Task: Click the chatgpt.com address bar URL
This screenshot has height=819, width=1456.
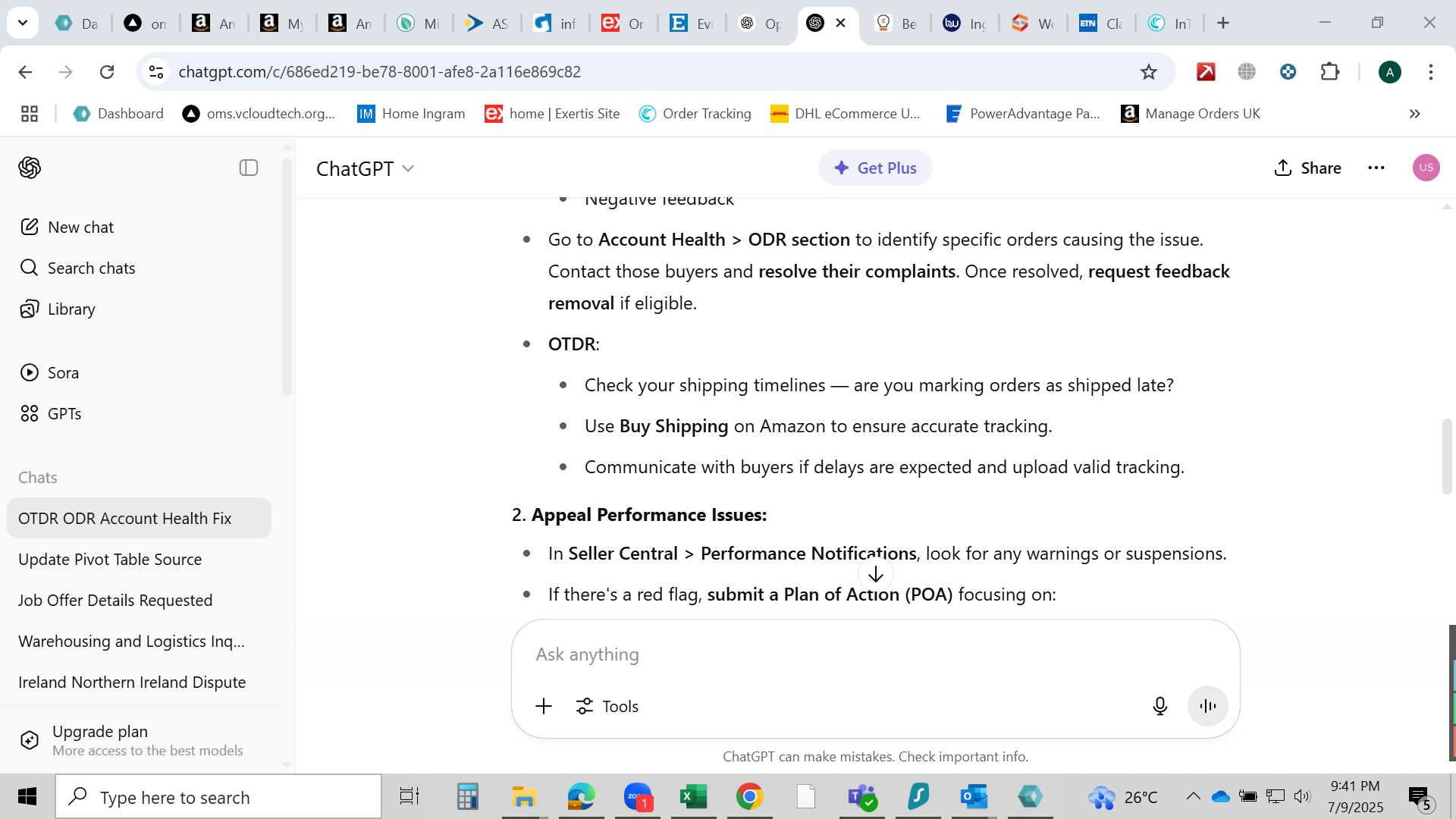Action: pos(379,71)
